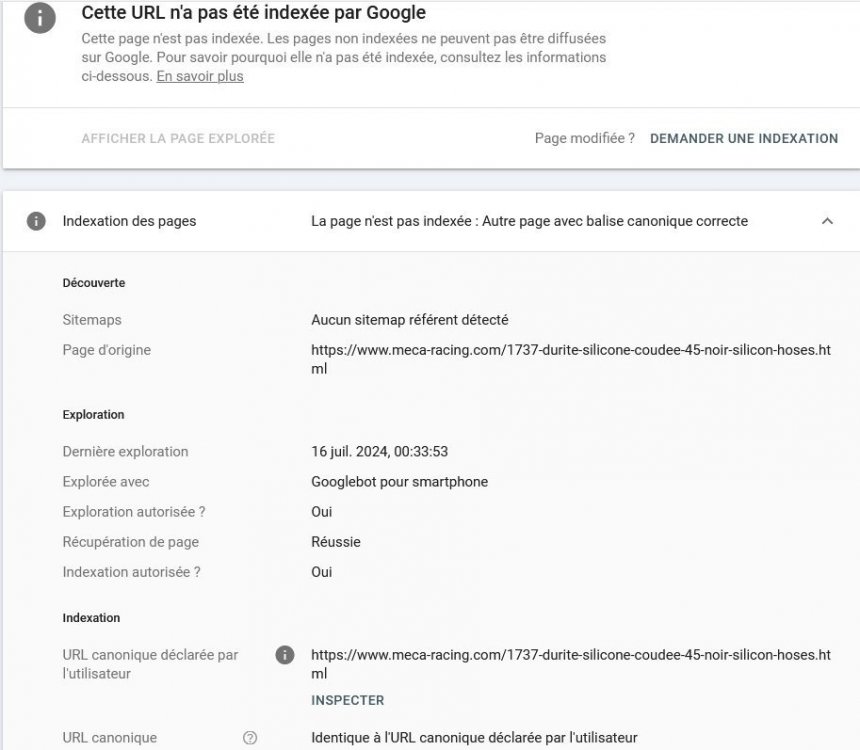The image size is (860, 750).
Task: Click the info icon next to "Indexation des pages"
Action: pos(37,221)
